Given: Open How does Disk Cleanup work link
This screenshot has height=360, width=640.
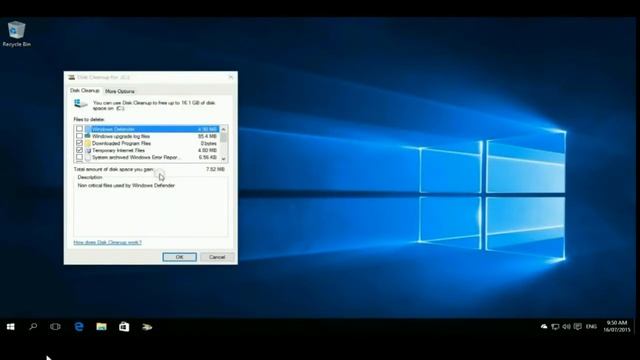Looking at the screenshot, I should coord(107,242).
